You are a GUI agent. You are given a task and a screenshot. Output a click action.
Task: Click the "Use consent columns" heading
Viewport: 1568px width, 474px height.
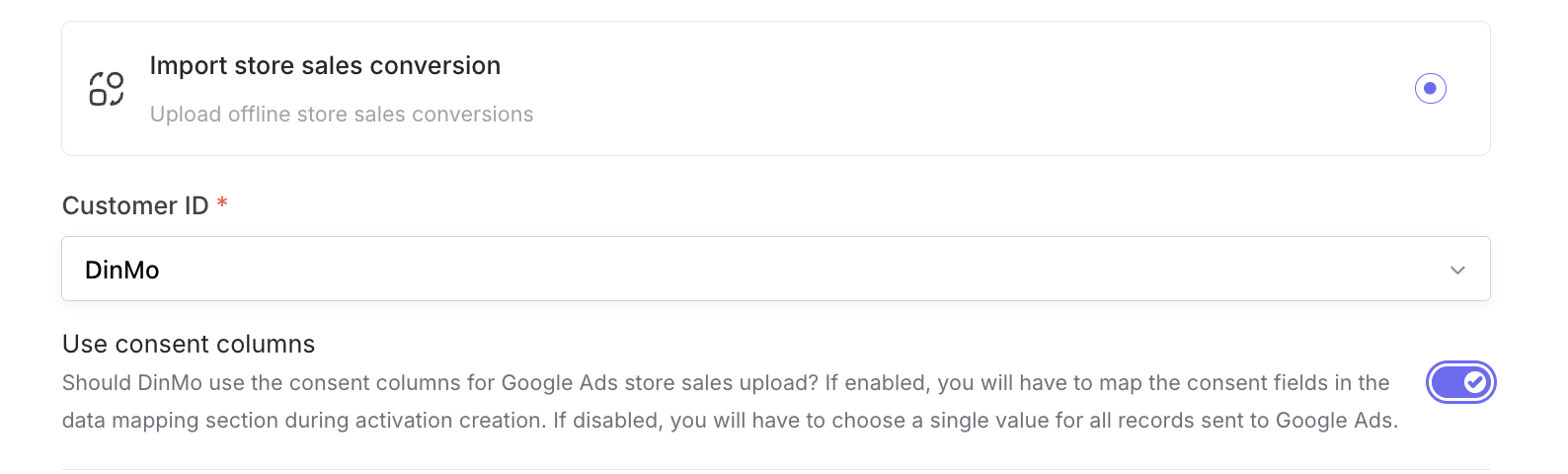pos(189,345)
